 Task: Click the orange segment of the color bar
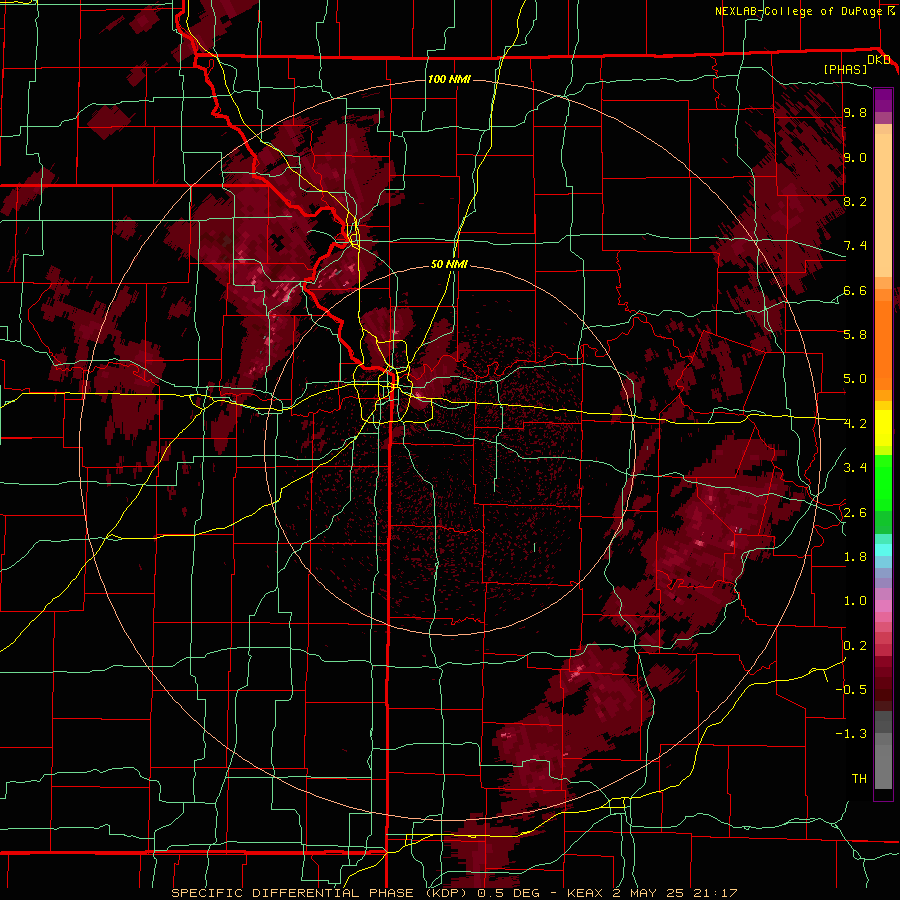883,339
